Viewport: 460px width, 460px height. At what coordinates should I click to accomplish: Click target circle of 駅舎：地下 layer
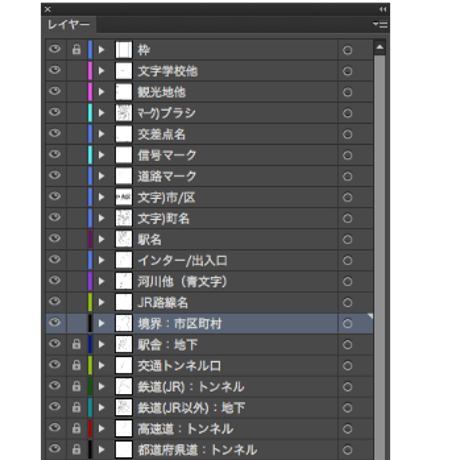click(x=347, y=344)
